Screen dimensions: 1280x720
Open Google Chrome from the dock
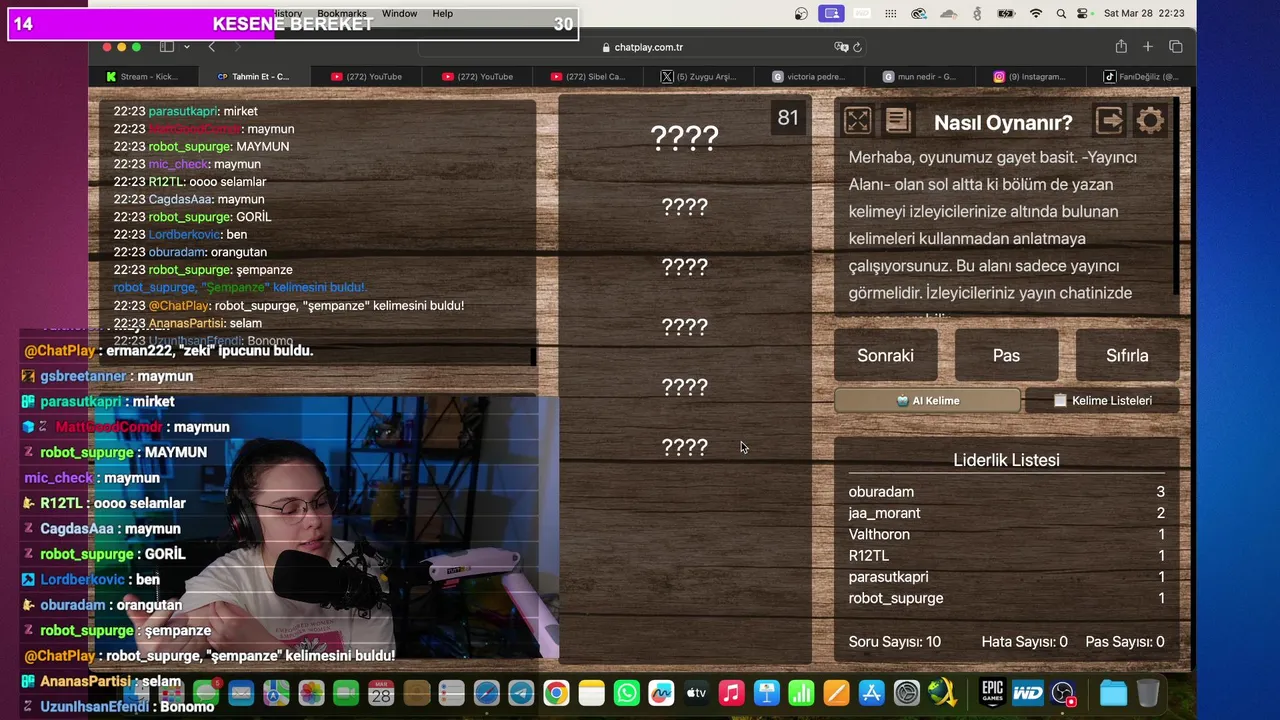coord(556,693)
